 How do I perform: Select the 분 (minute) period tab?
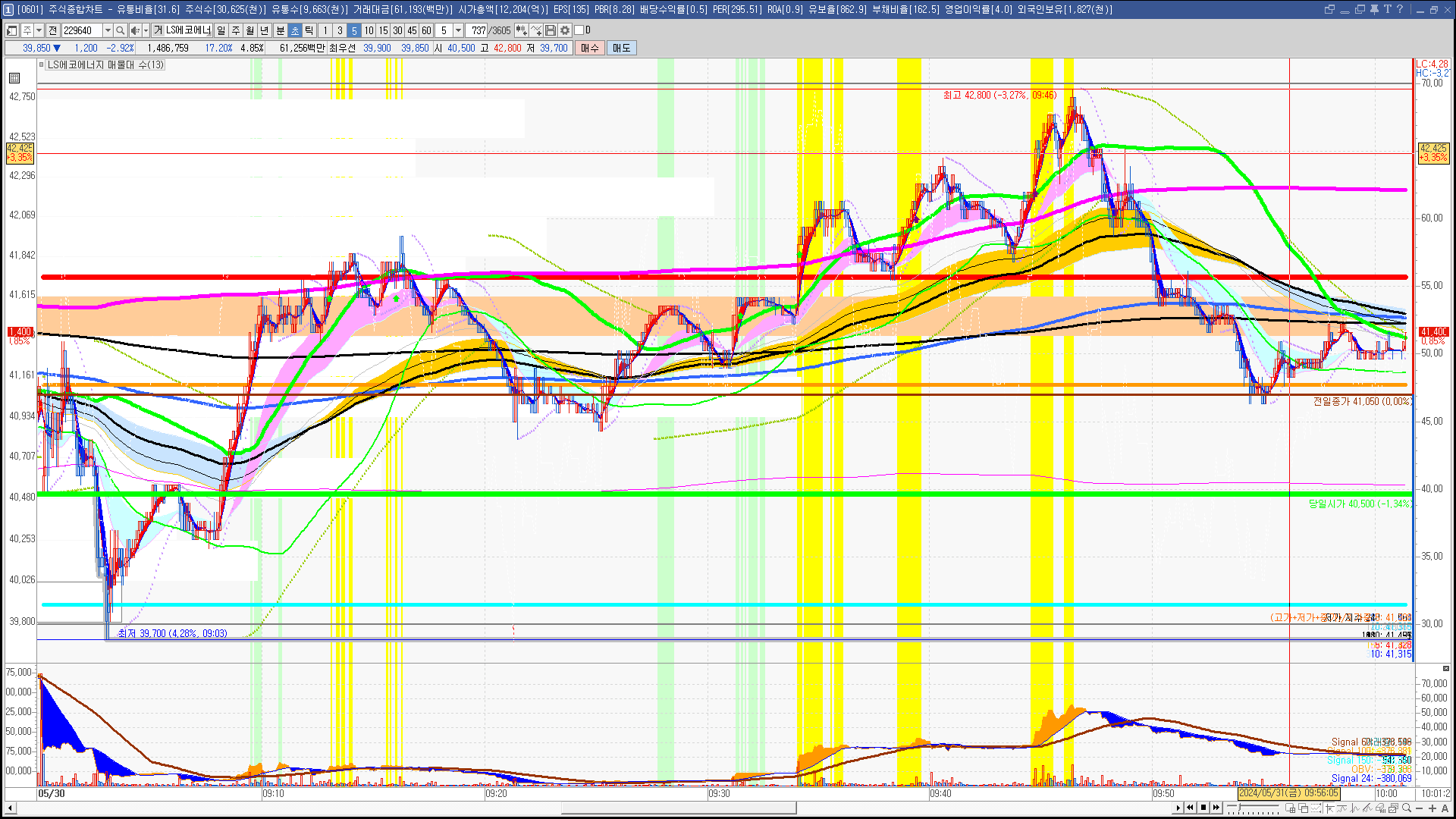[x=280, y=30]
